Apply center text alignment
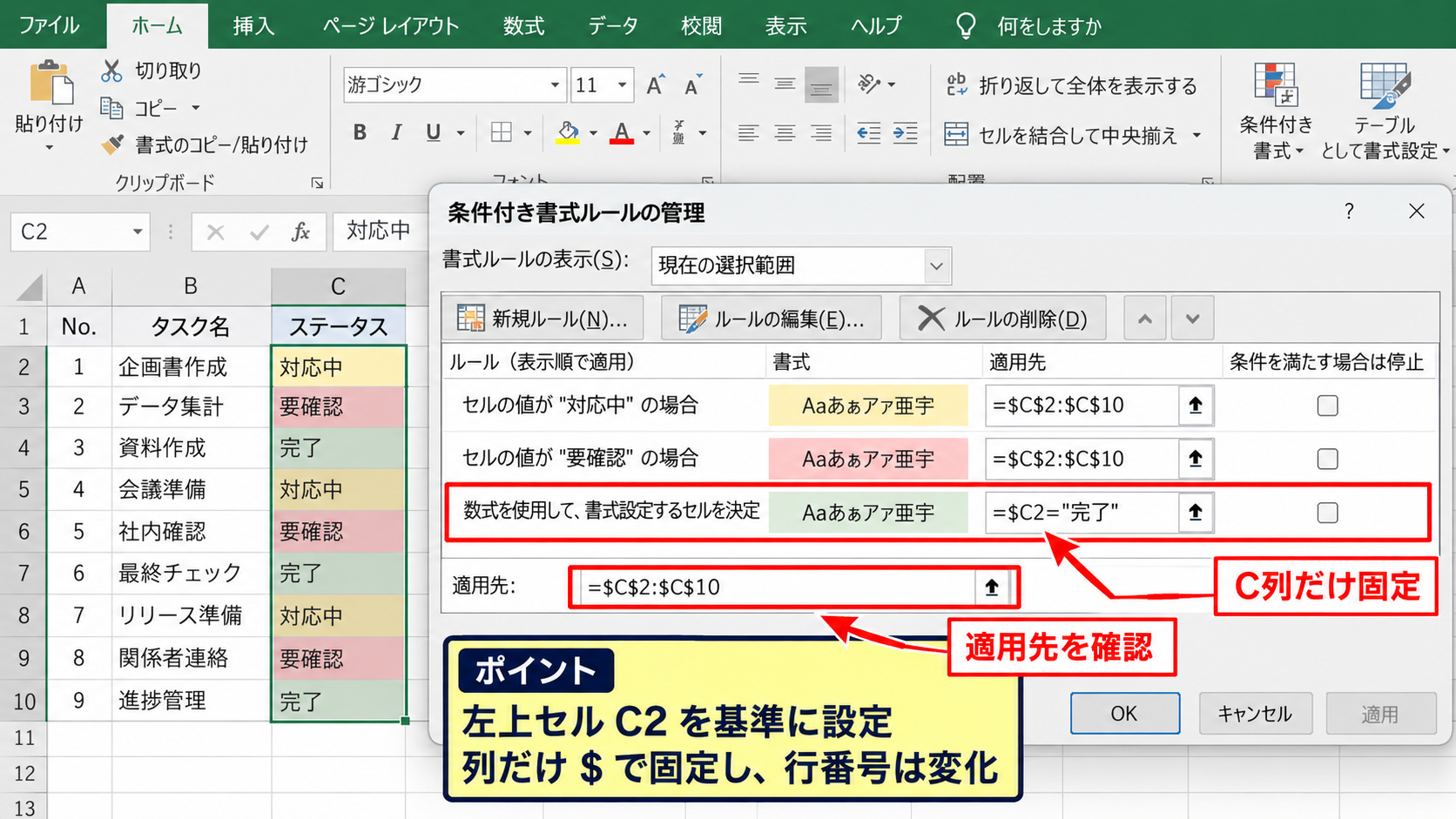 click(x=785, y=133)
